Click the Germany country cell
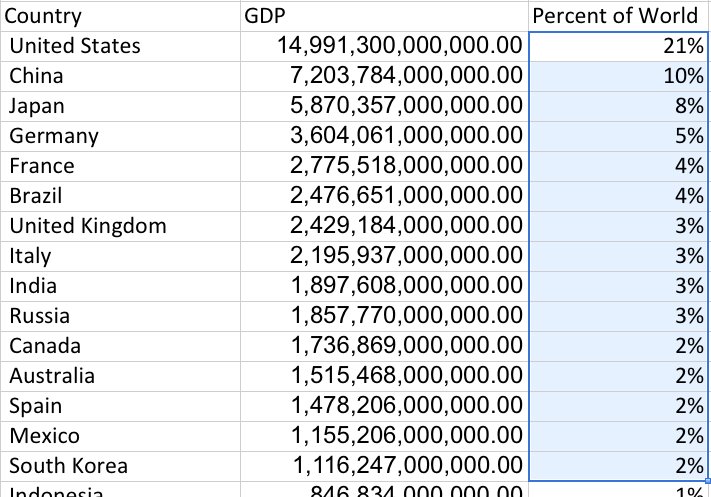The height and width of the screenshot is (497, 711). 120,136
